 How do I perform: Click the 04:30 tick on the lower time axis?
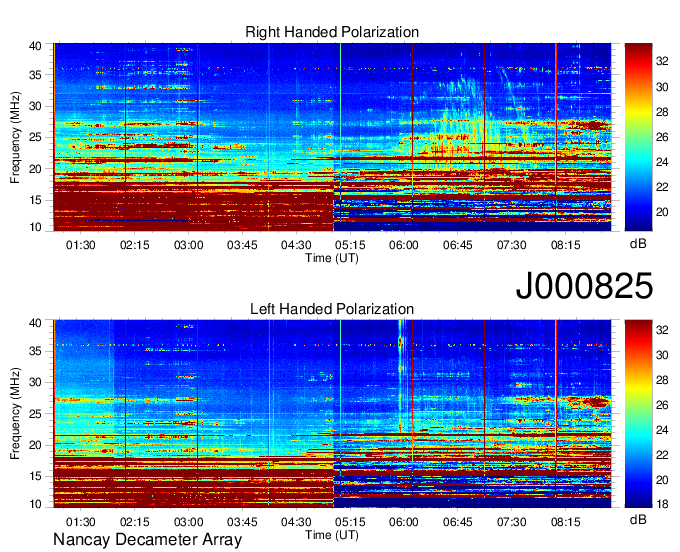tap(296, 522)
